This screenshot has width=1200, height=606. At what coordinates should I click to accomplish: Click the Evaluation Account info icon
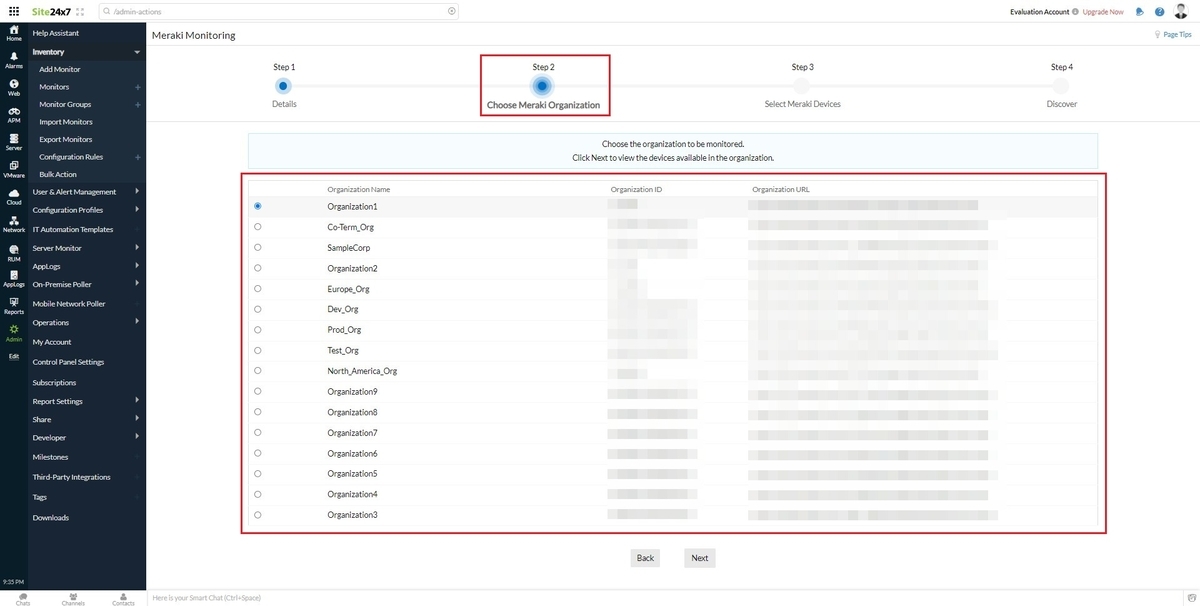pyautogui.click(x=1075, y=12)
